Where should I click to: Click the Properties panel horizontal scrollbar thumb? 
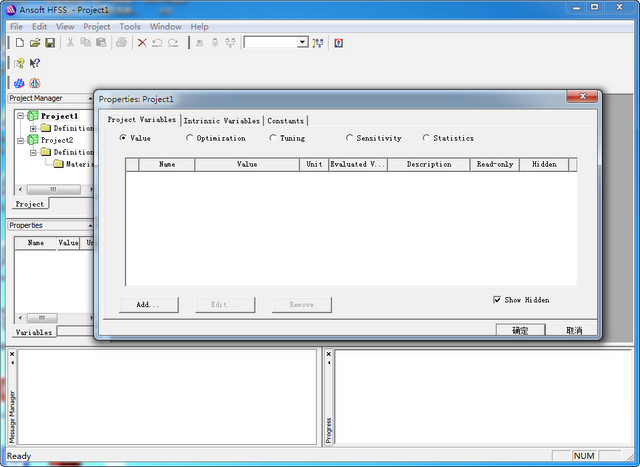pyautogui.click(x=42, y=318)
